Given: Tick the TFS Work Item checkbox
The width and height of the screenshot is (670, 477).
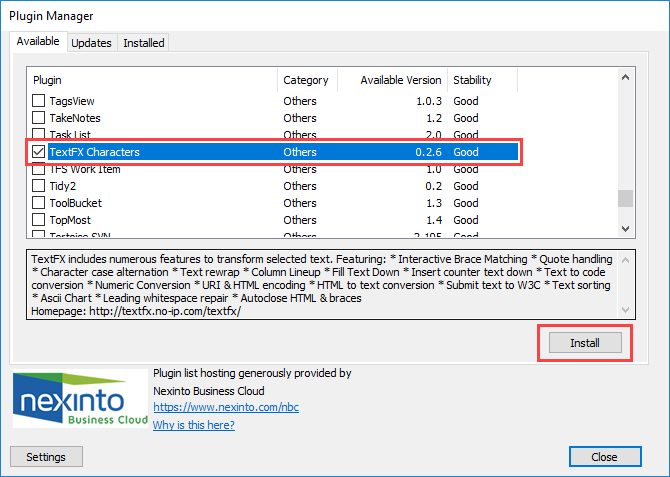Looking at the screenshot, I should pyautogui.click(x=38, y=170).
